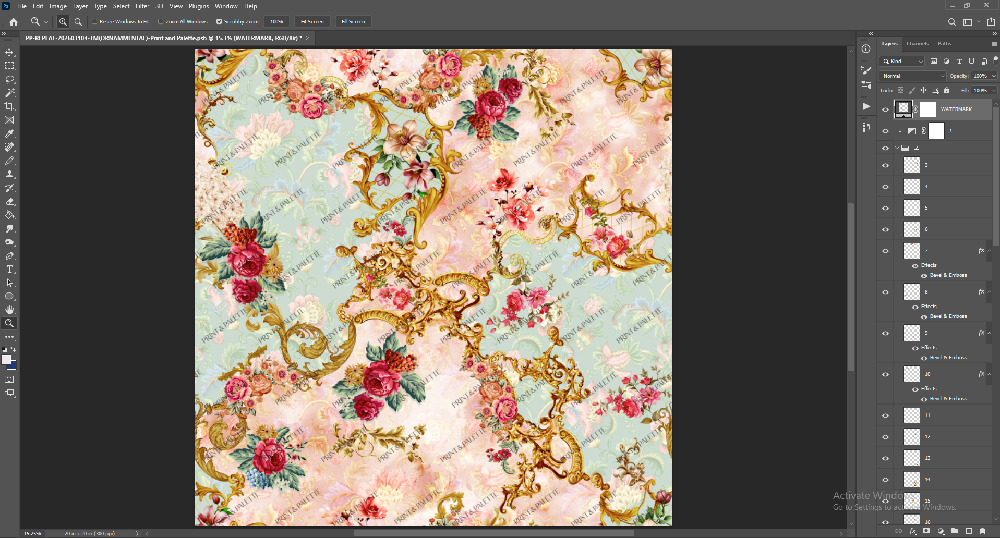1000x538 pixels.
Task: Choose the Zoom In magnifier in the options bar
Action: pyautogui.click(x=62, y=22)
